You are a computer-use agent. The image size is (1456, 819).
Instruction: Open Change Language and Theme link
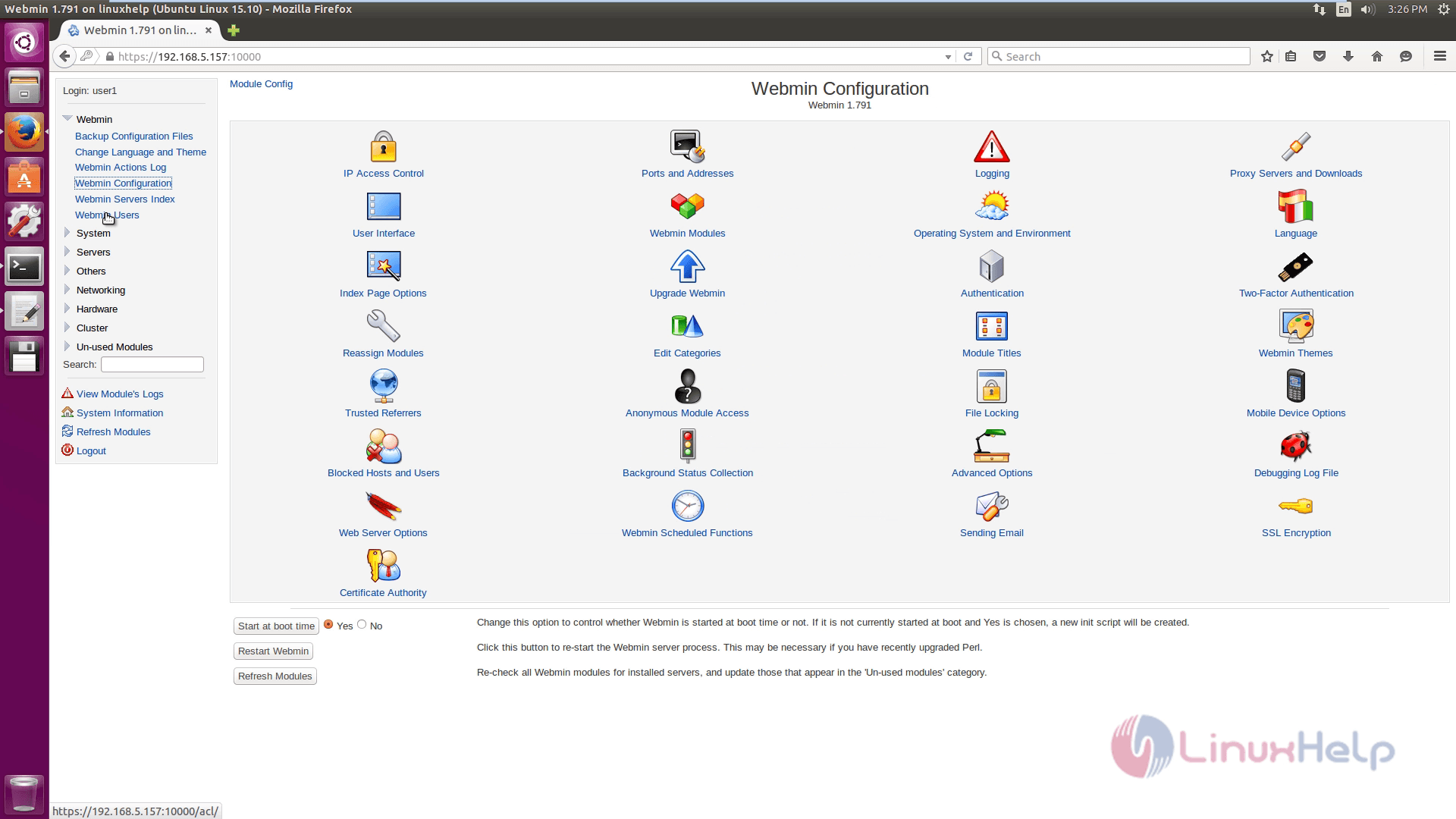tap(140, 152)
